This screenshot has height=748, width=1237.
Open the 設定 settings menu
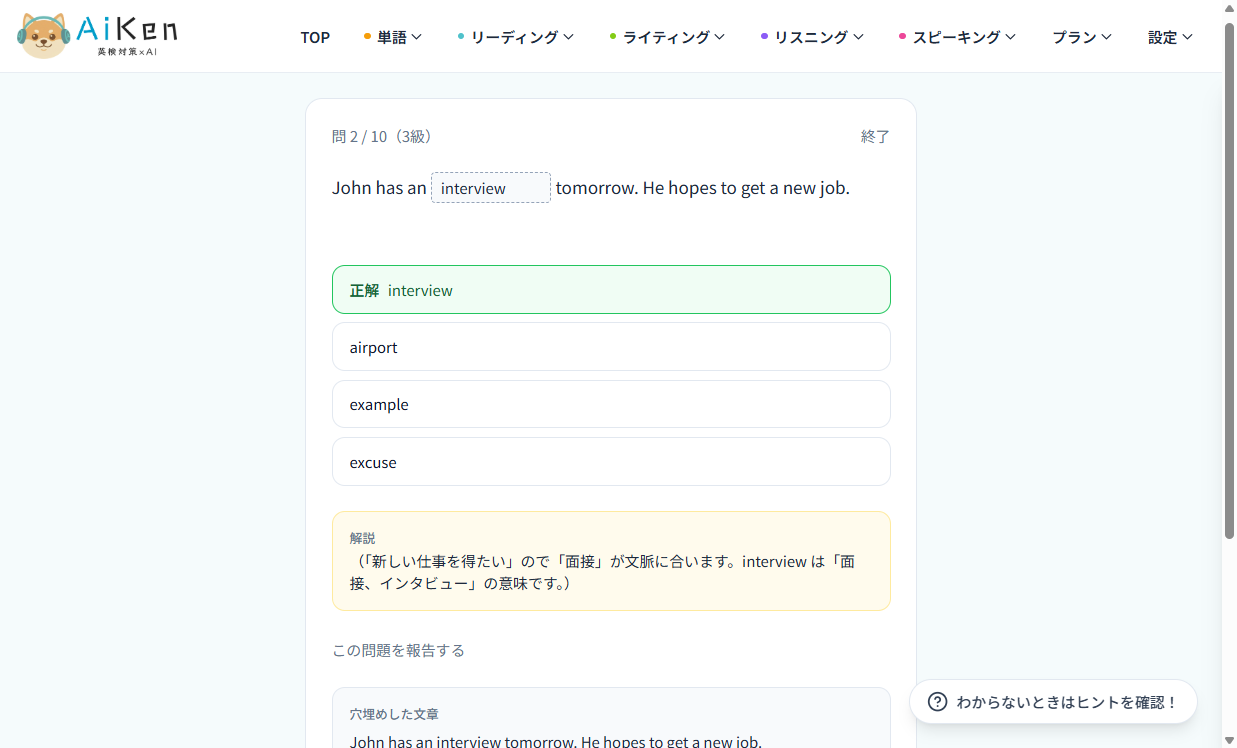pos(1171,37)
